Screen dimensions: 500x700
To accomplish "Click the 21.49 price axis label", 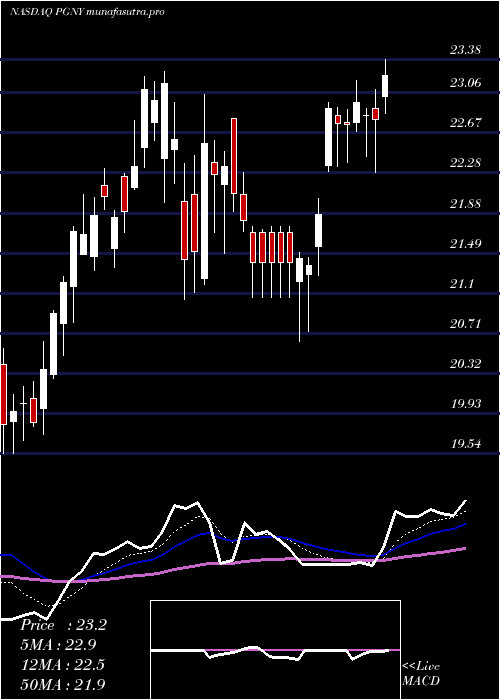I will (466, 244).
